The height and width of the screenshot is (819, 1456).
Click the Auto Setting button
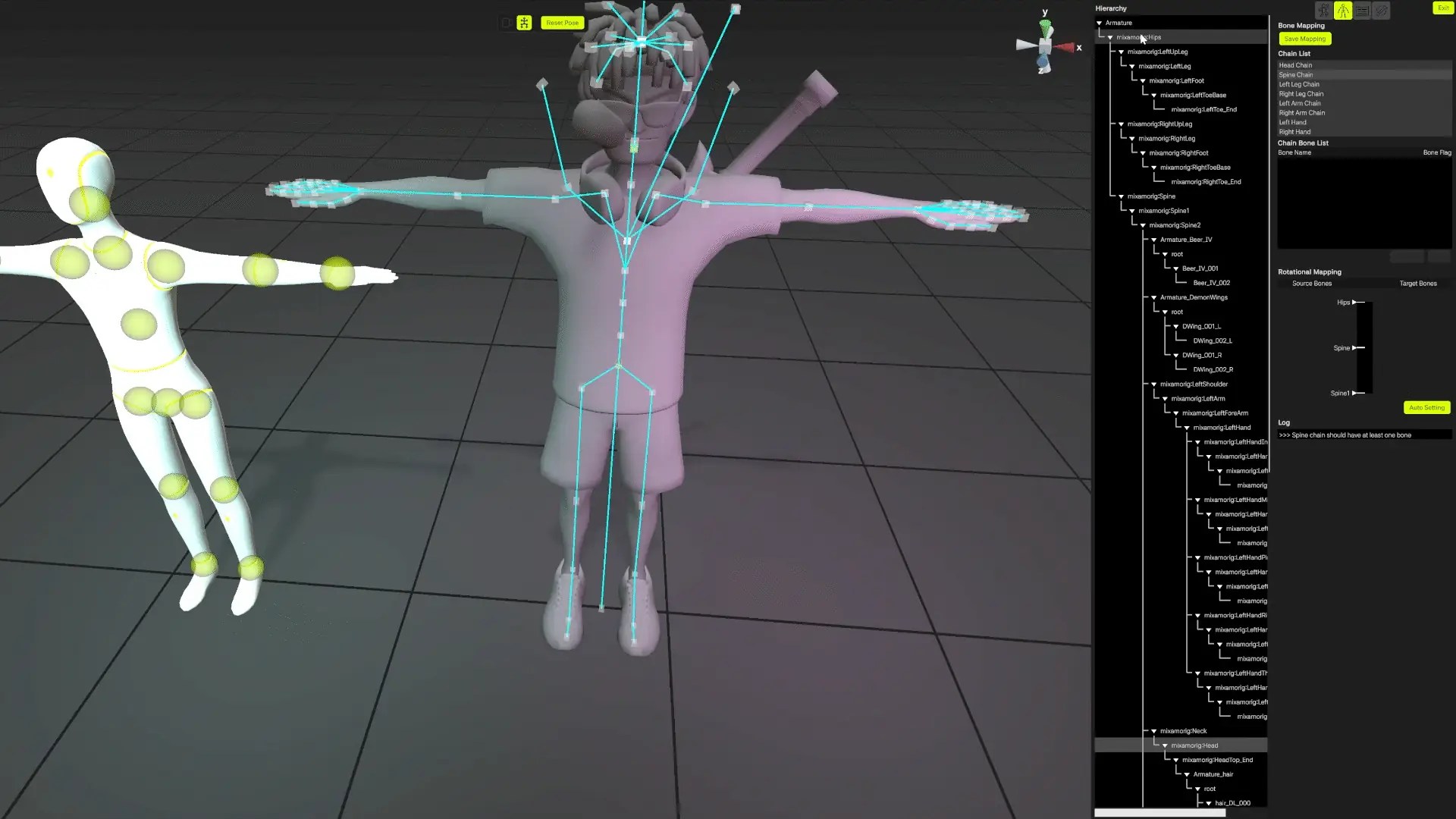coord(1426,408)
